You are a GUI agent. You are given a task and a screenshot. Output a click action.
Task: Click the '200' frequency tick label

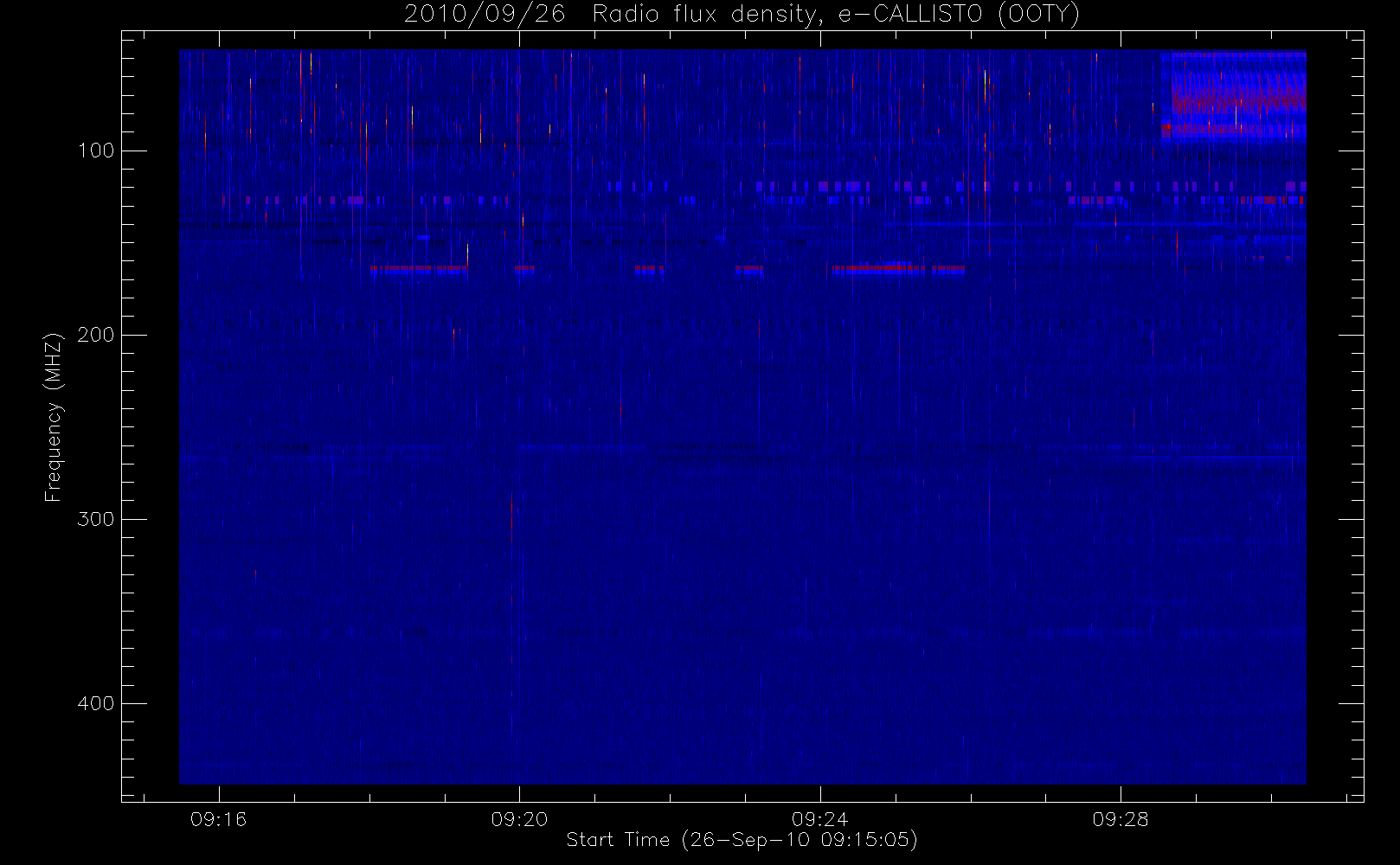pos(95,335)
